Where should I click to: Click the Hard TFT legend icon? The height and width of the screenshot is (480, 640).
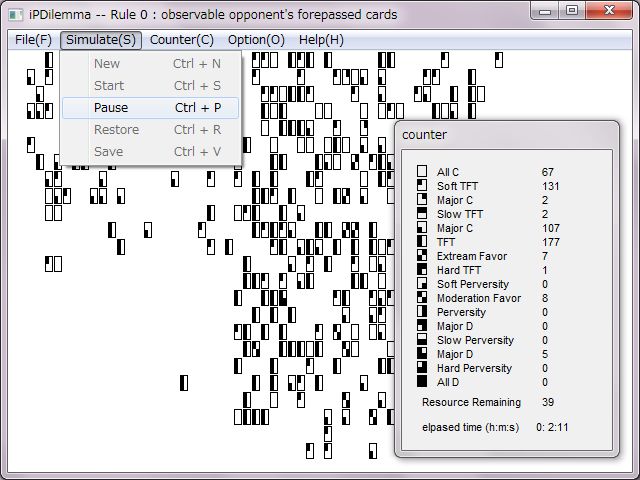422,269
